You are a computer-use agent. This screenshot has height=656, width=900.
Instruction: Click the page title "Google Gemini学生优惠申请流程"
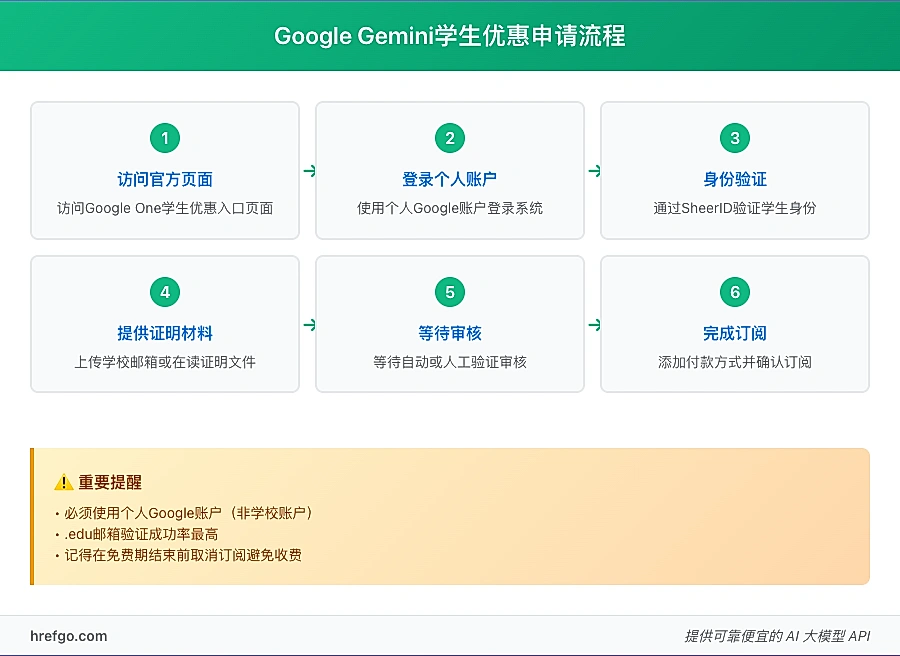click(x=449, y=36)
